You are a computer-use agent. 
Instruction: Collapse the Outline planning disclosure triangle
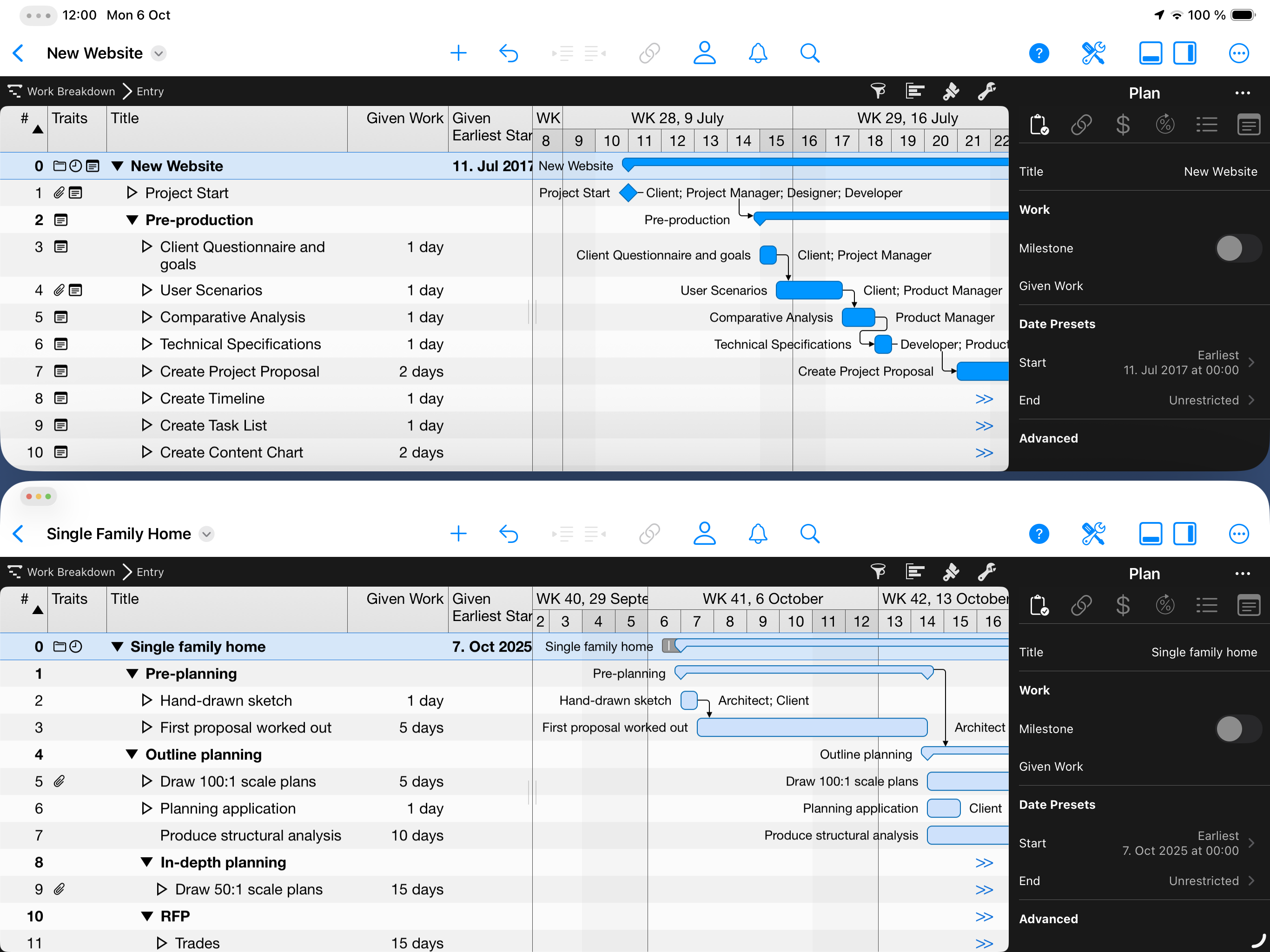pos(132,754)
